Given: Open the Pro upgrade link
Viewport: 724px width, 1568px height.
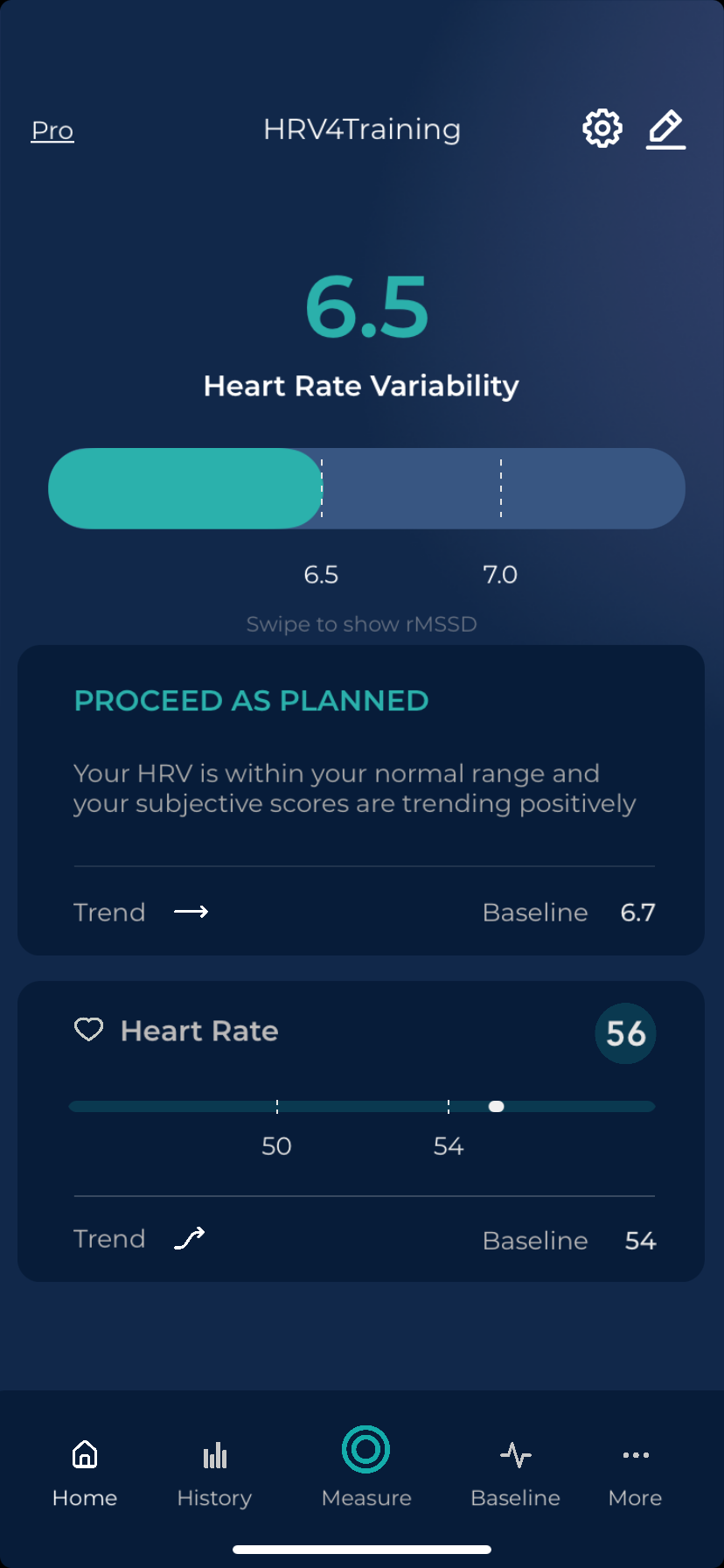Looking at the screenshot, I should tap(52, 130).
